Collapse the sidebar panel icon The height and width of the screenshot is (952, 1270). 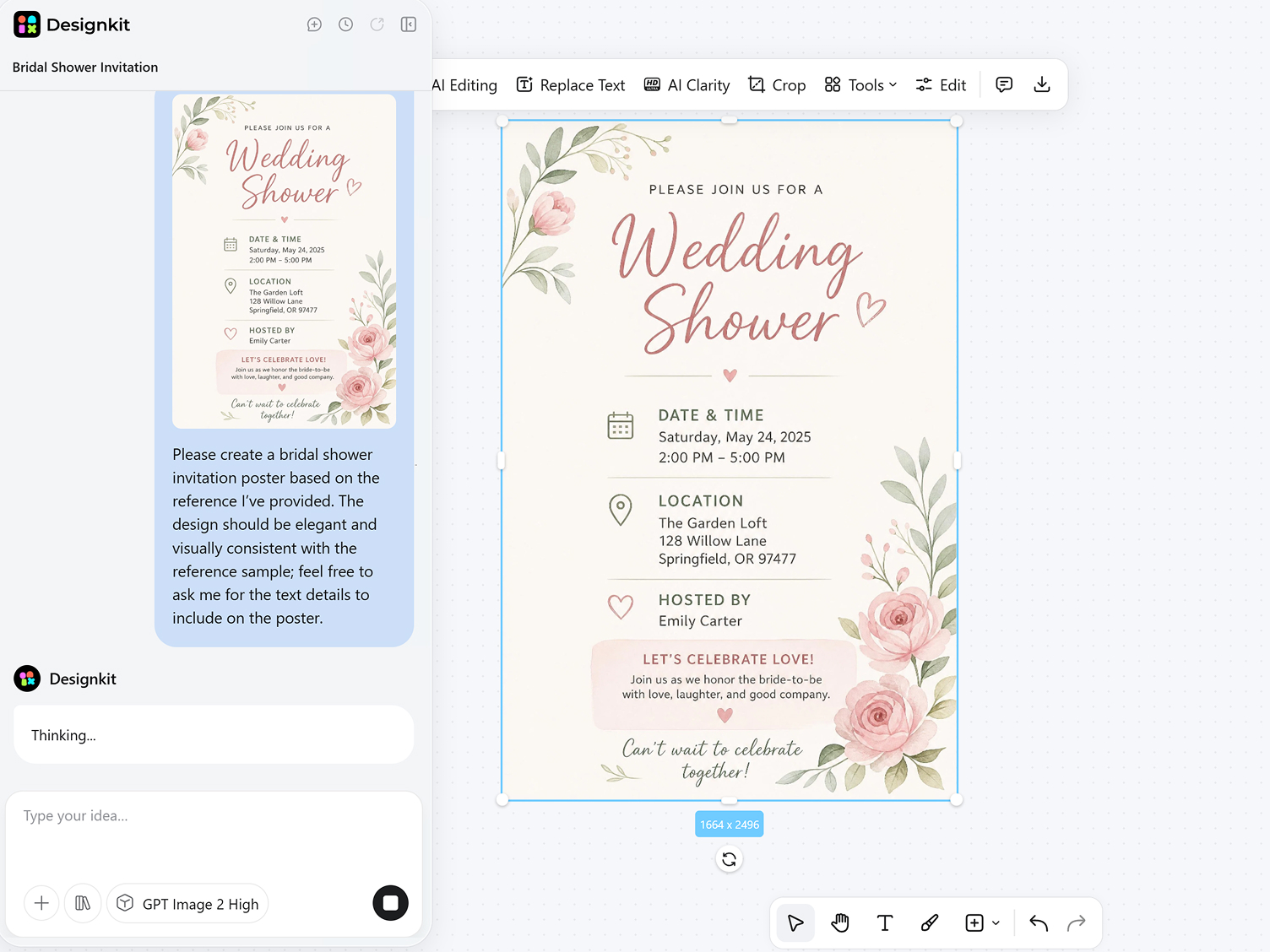(x=409, y=24)
